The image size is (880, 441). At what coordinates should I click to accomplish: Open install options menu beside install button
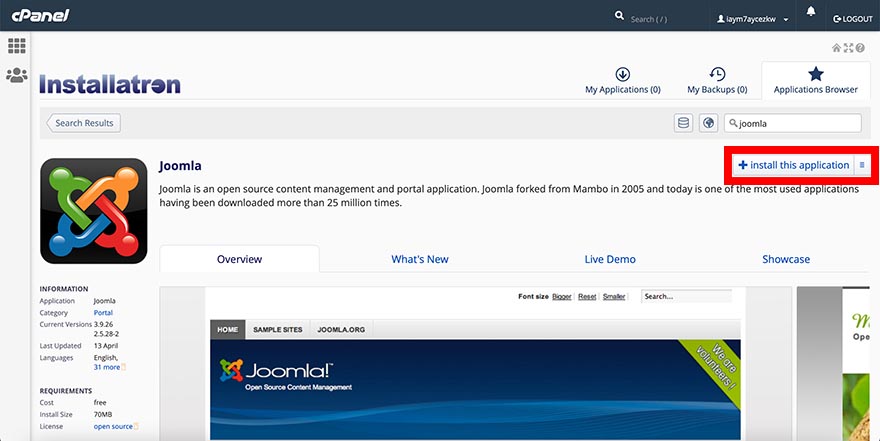(862, 165)
